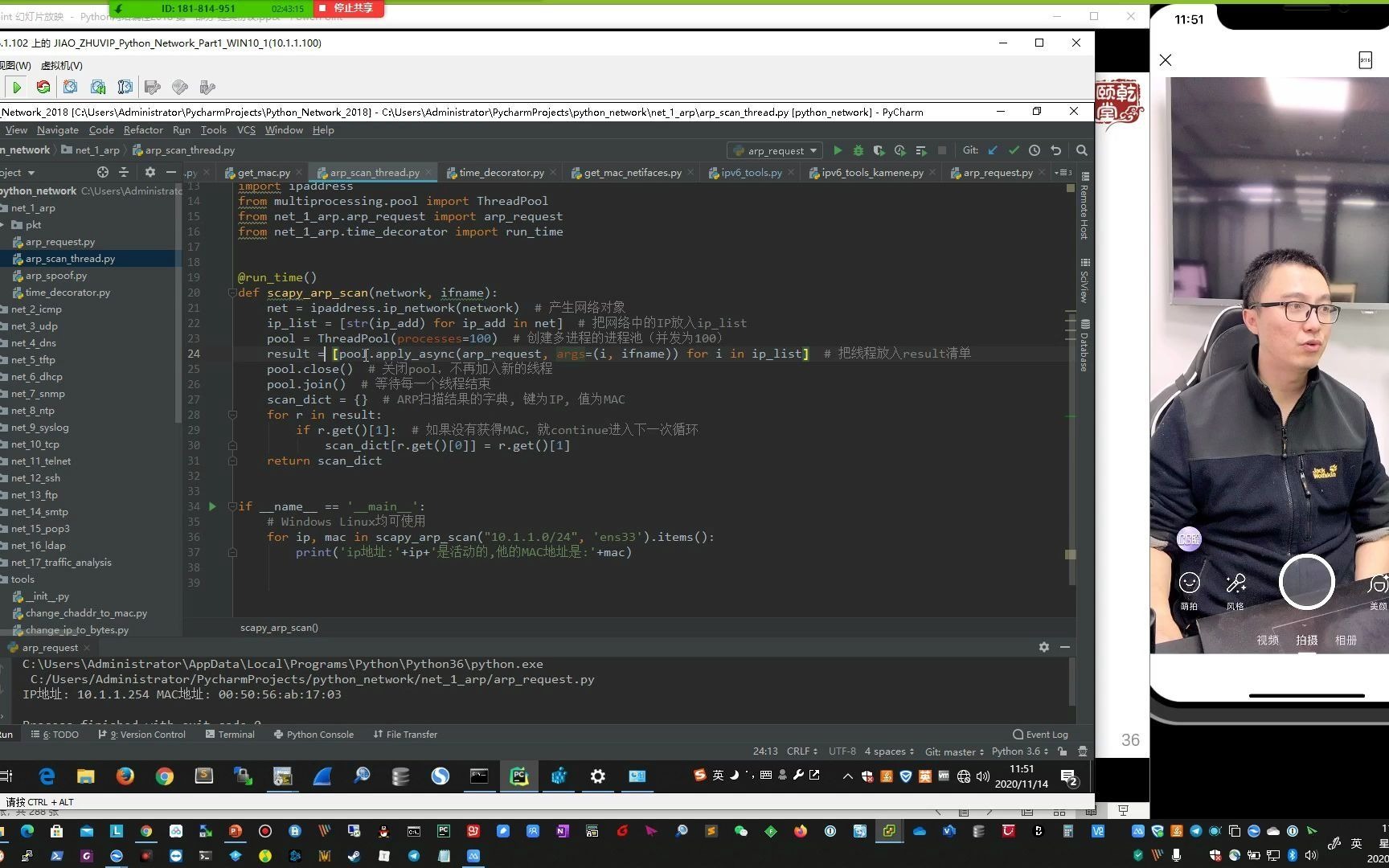Open Firefox from the inner Windows taskbar
The image size is (1389, 868).
125,776
